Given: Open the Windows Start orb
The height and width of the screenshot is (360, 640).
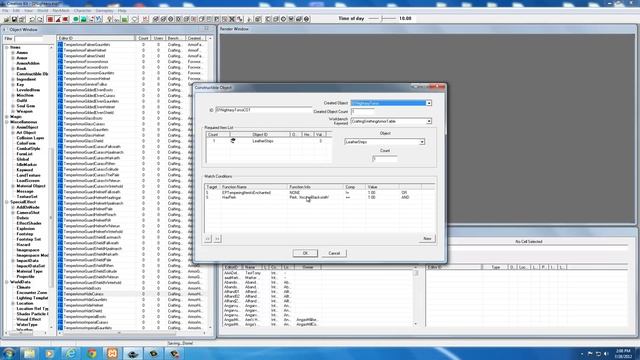Looking at the screenshot, I should [9, 353].
